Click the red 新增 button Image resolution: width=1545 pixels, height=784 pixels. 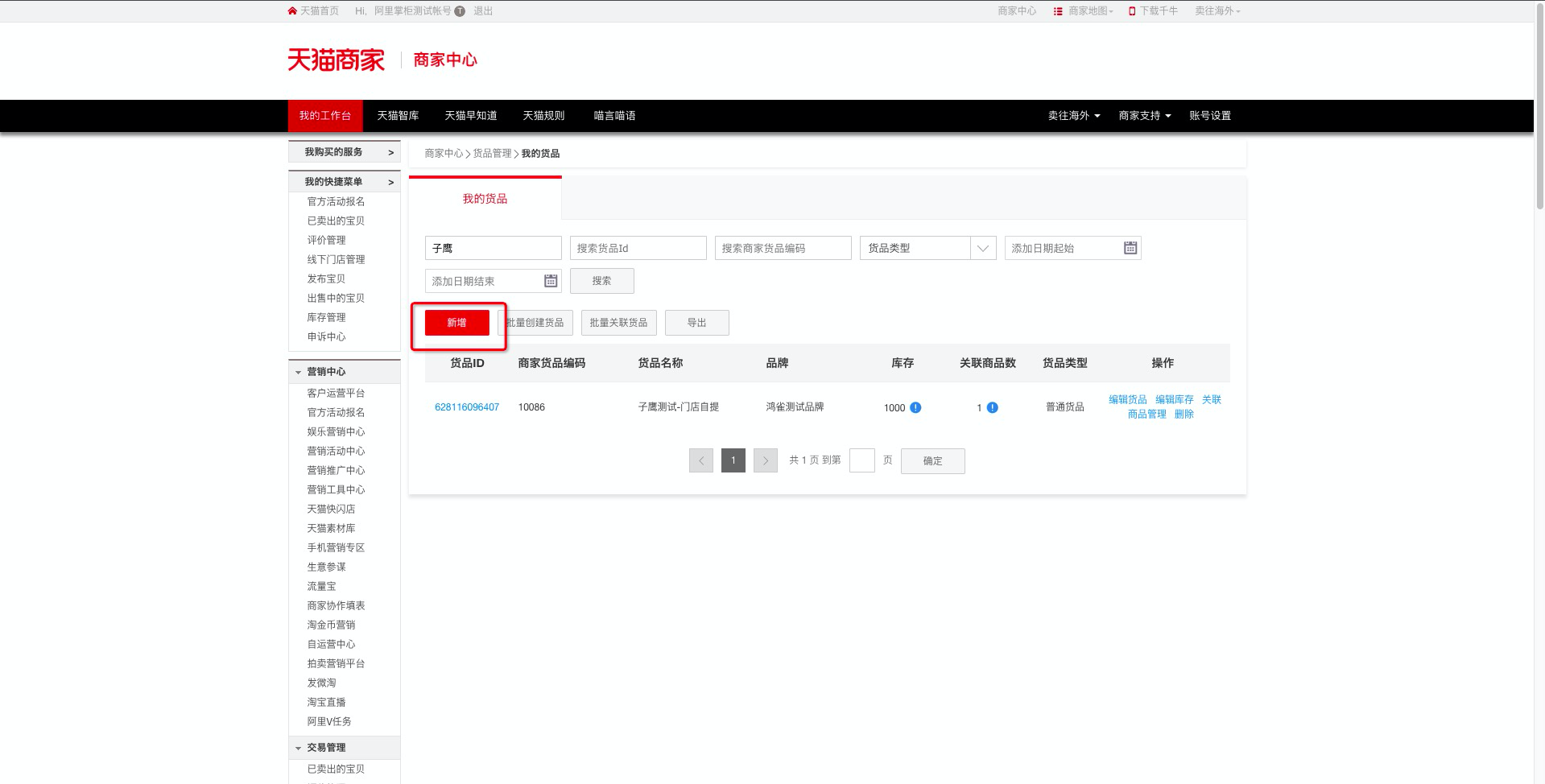click(457, 323)
